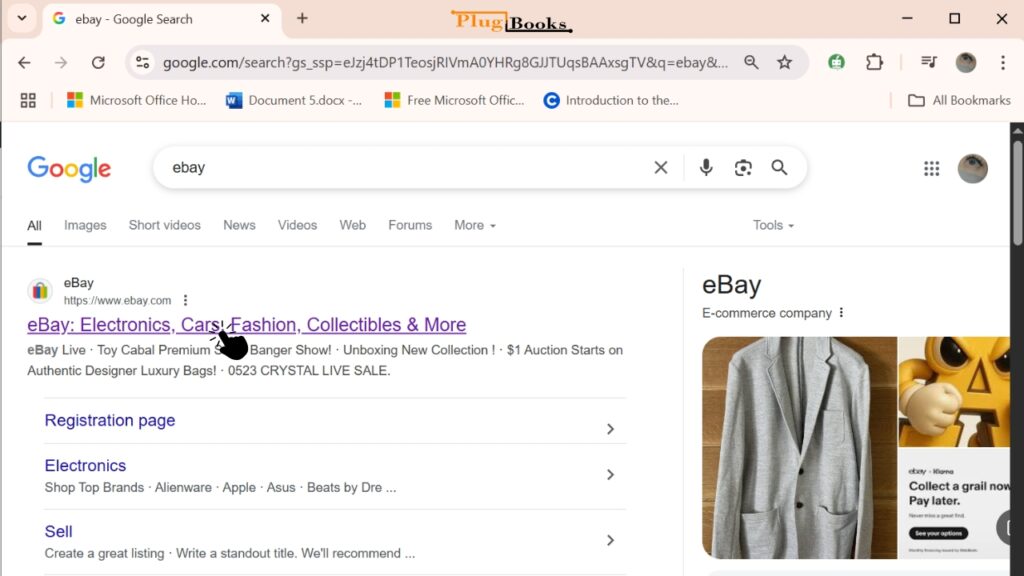This screenshot has height=576, width=1024.
Task: Open the Tools dropdown
Action: pos(773,225)
